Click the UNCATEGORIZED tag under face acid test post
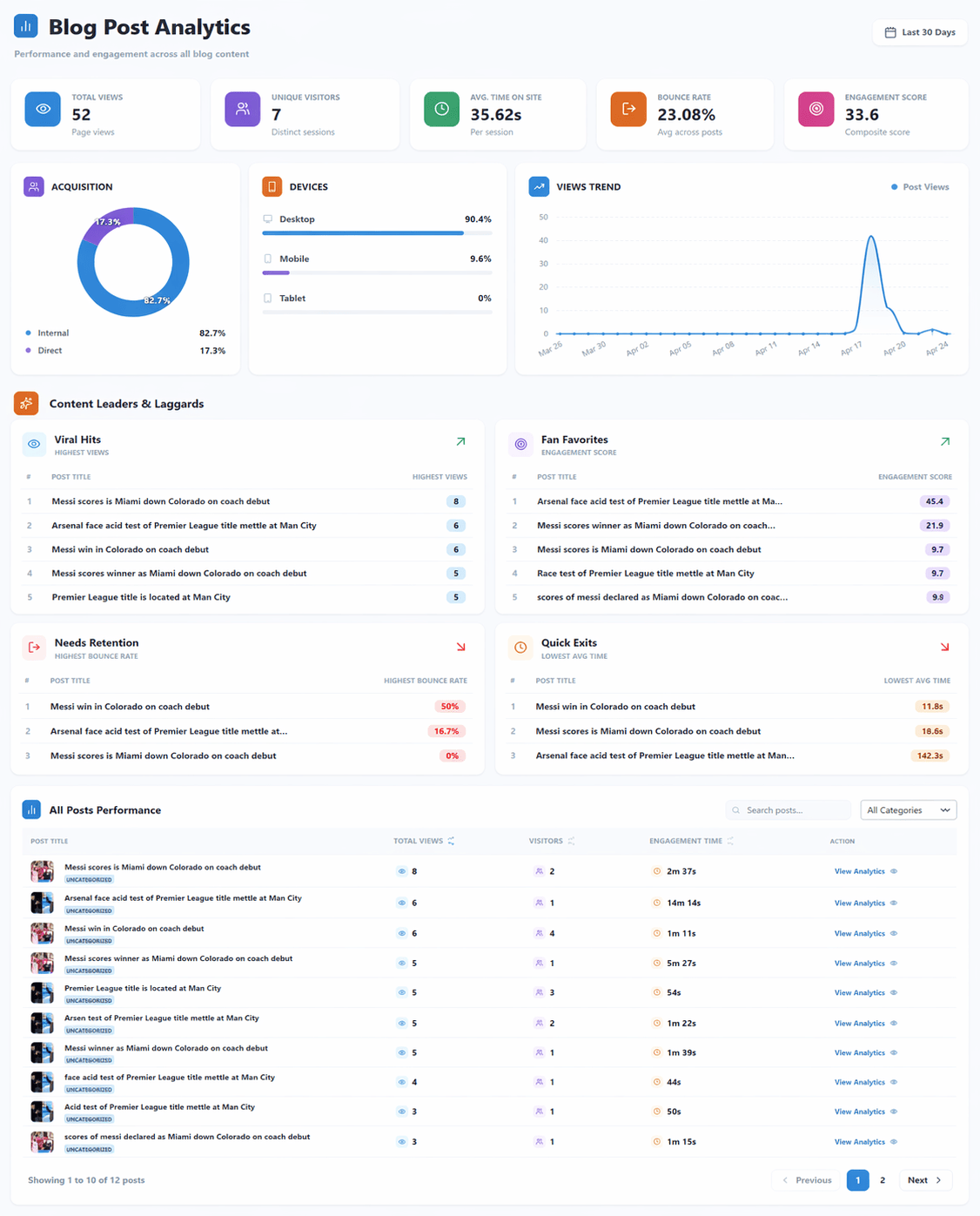This screenshot has width=980, height=1216. (x=89, y=1090)
